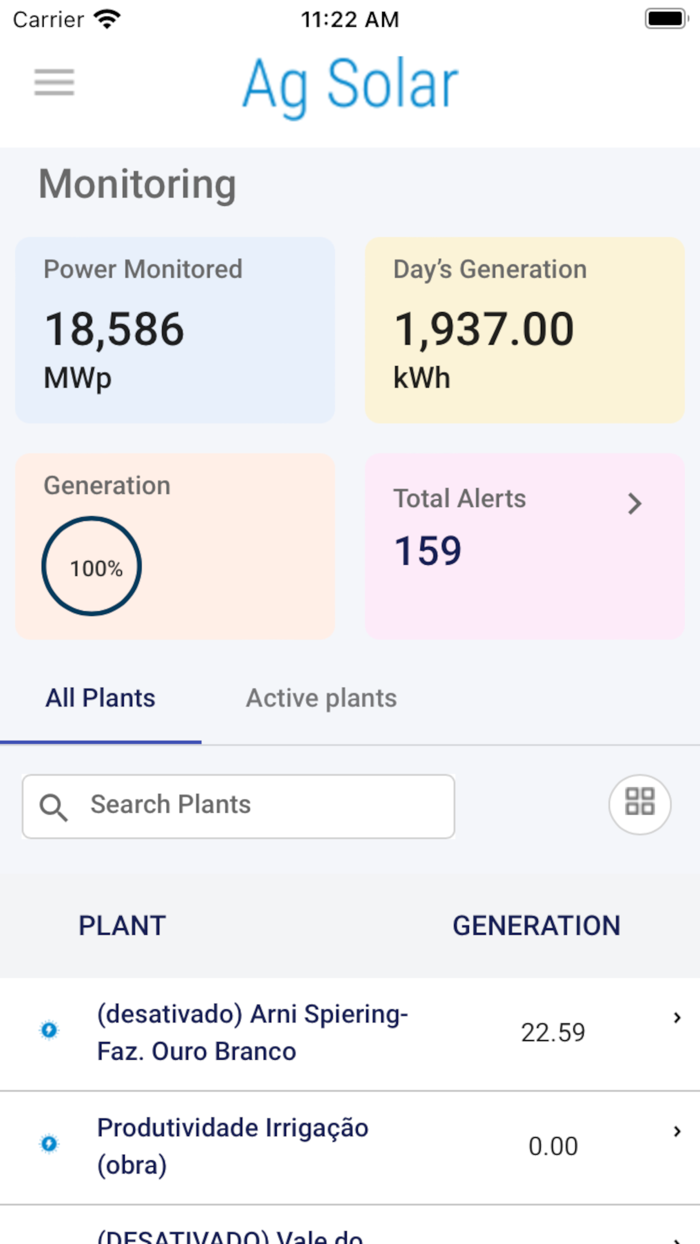
Task: Tap the battery indicator in status bar
Action: pos(665,17)
